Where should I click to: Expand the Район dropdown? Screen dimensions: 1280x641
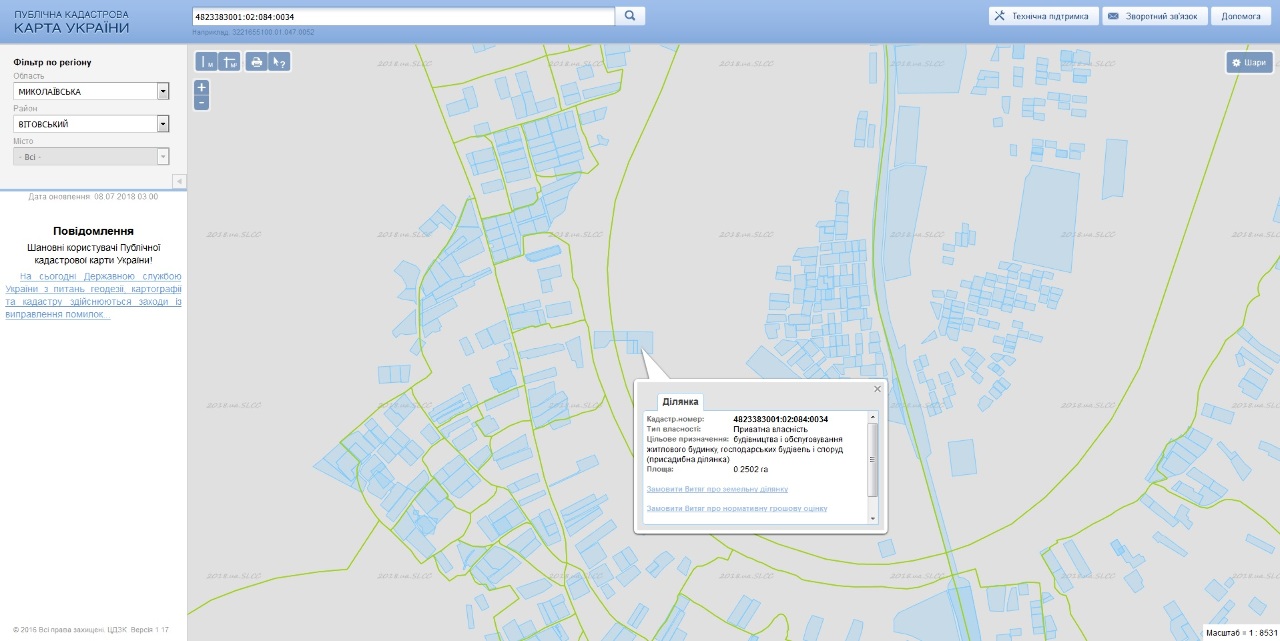[x=163, y=124]
